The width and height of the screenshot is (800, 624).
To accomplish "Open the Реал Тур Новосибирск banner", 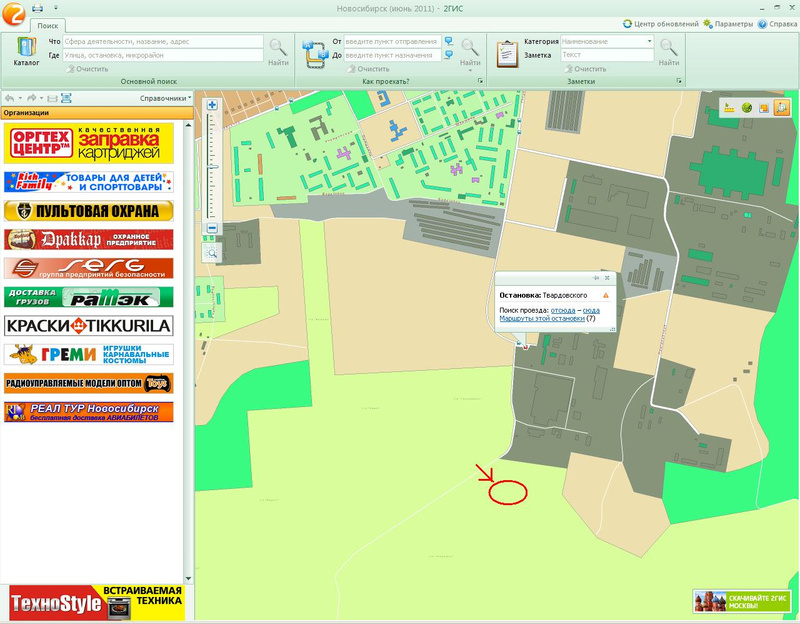I will [89, 412].
